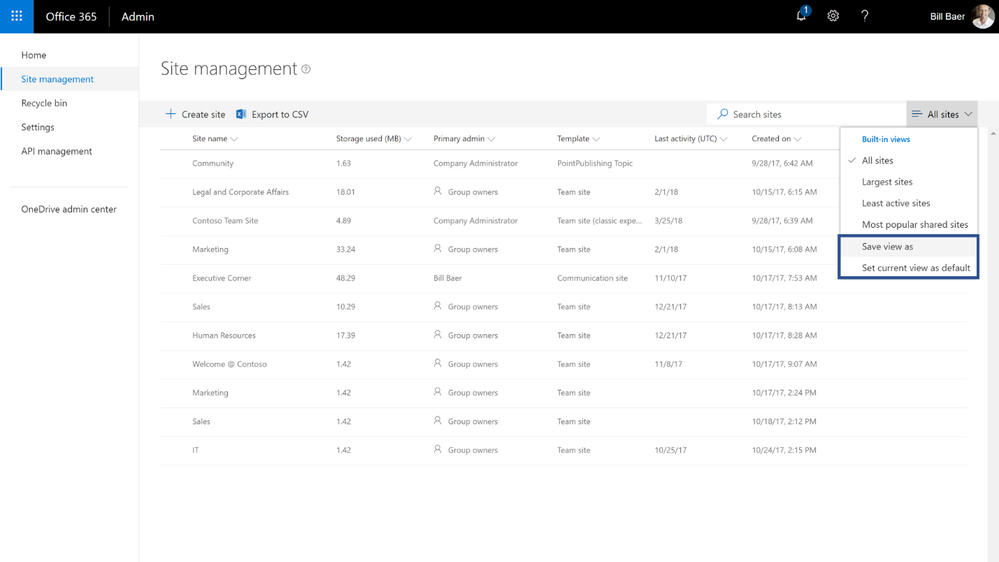
Task: Click Save view as
Action: pyautogui.click(x=909, y=247)
